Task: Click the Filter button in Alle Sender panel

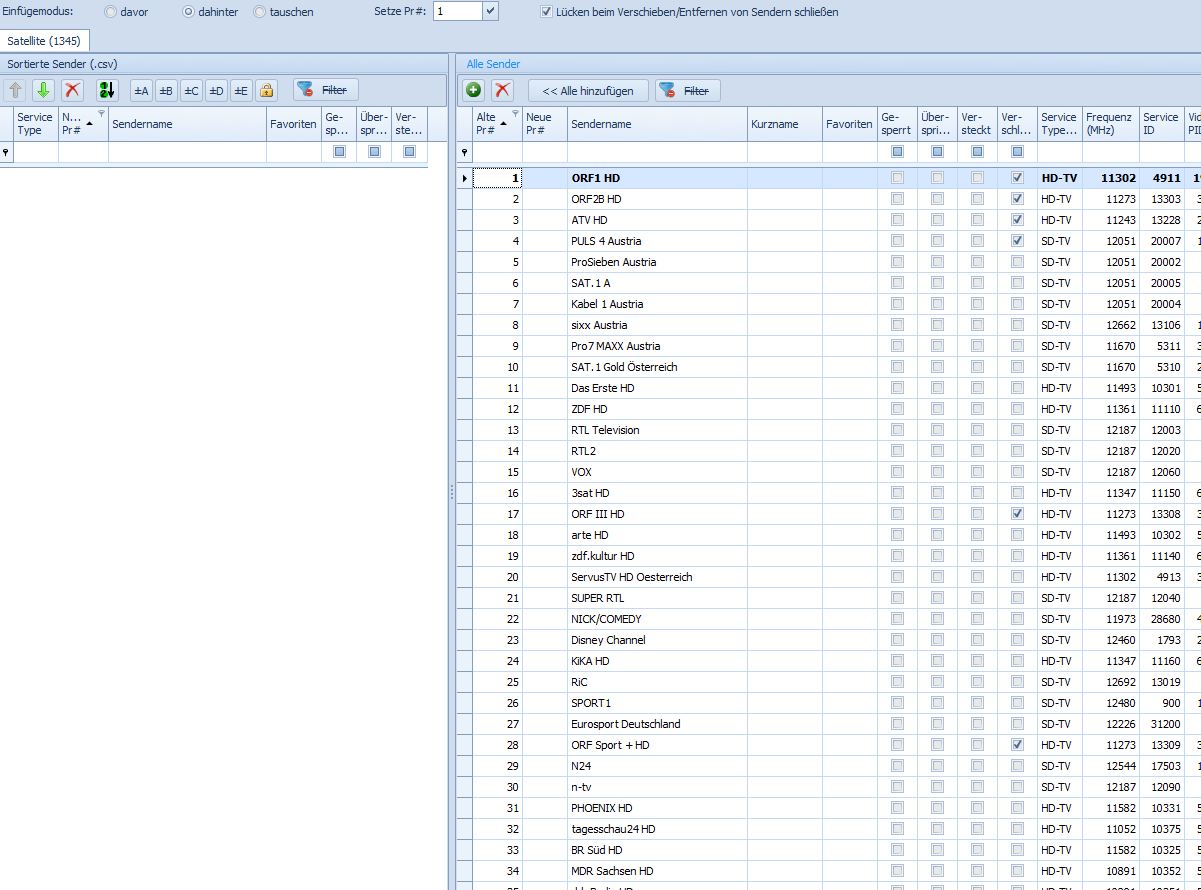Action: [x=686, y=90]
